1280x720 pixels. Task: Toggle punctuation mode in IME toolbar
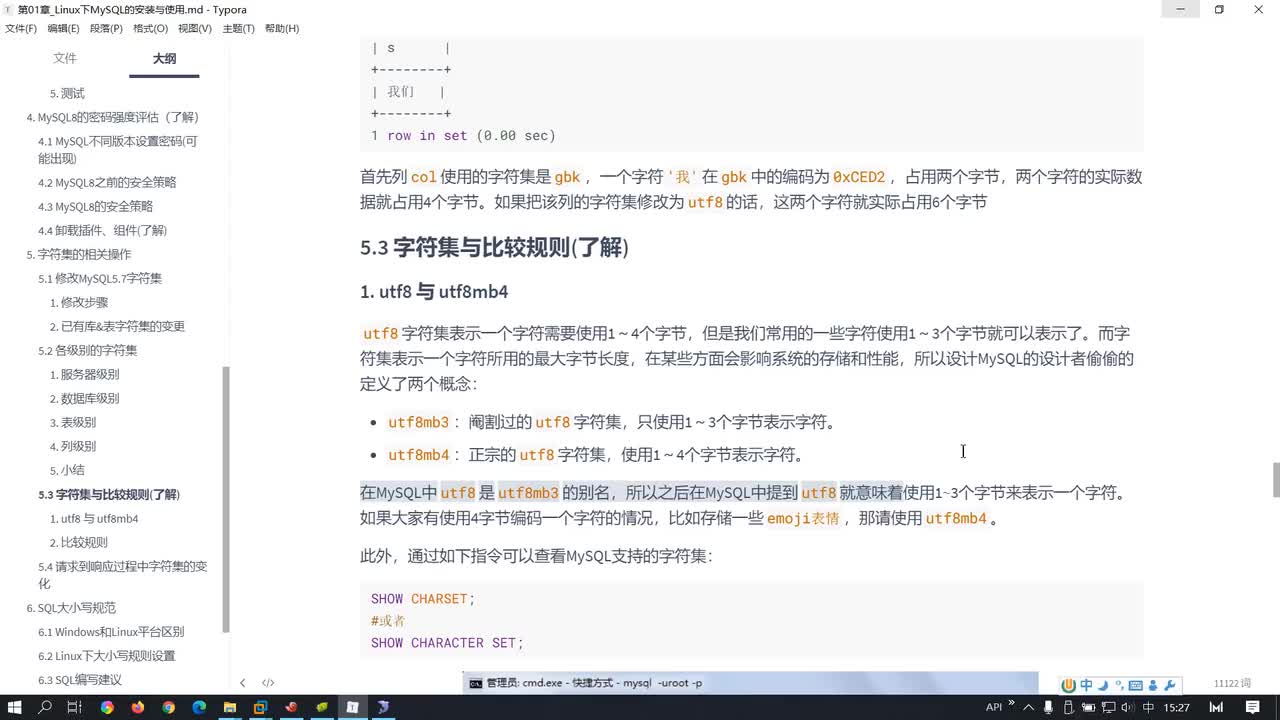tap(1119, 685)
